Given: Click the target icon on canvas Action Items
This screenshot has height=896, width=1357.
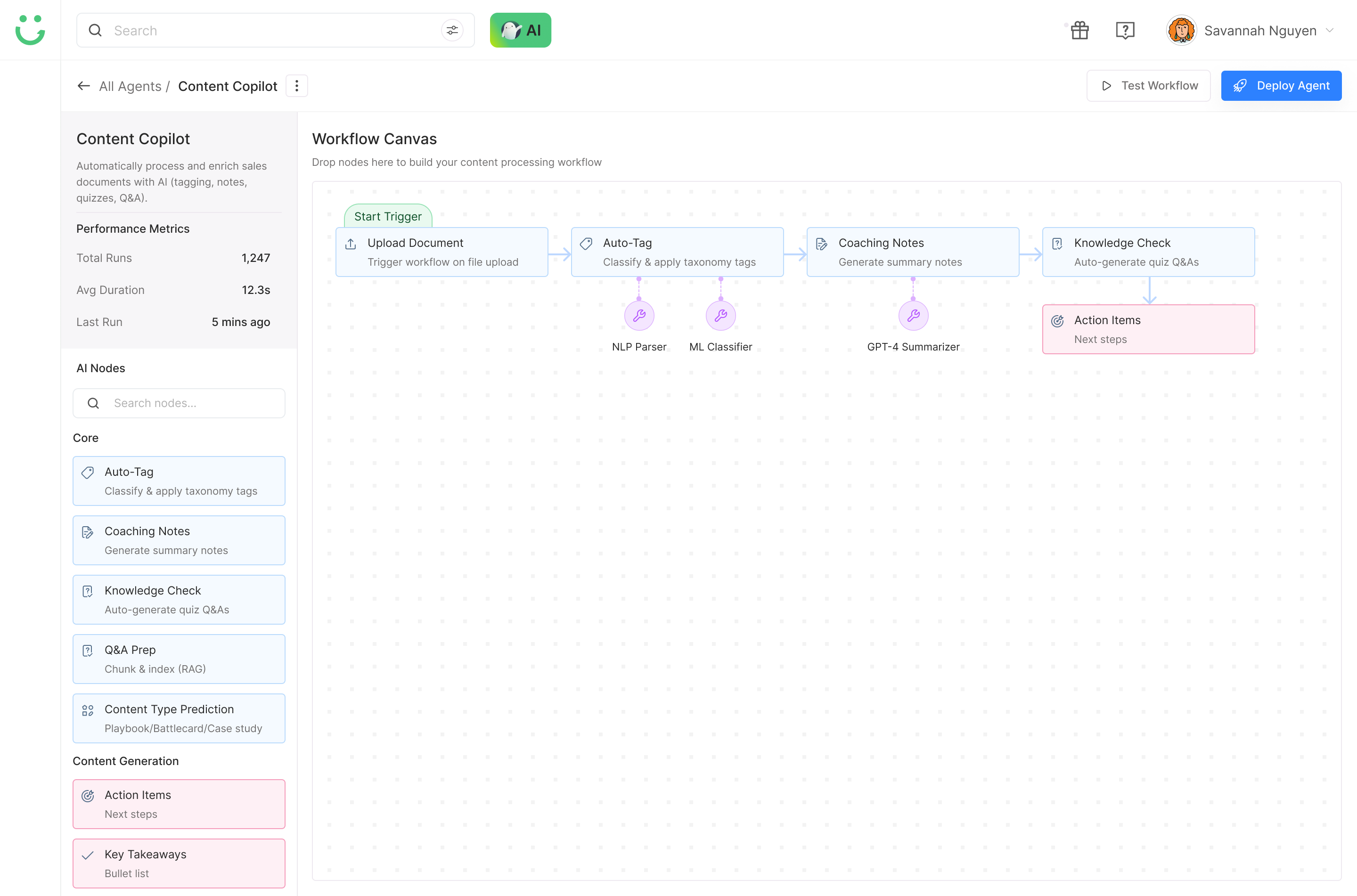Looking at the screenshot, I should click(1057, 321).
